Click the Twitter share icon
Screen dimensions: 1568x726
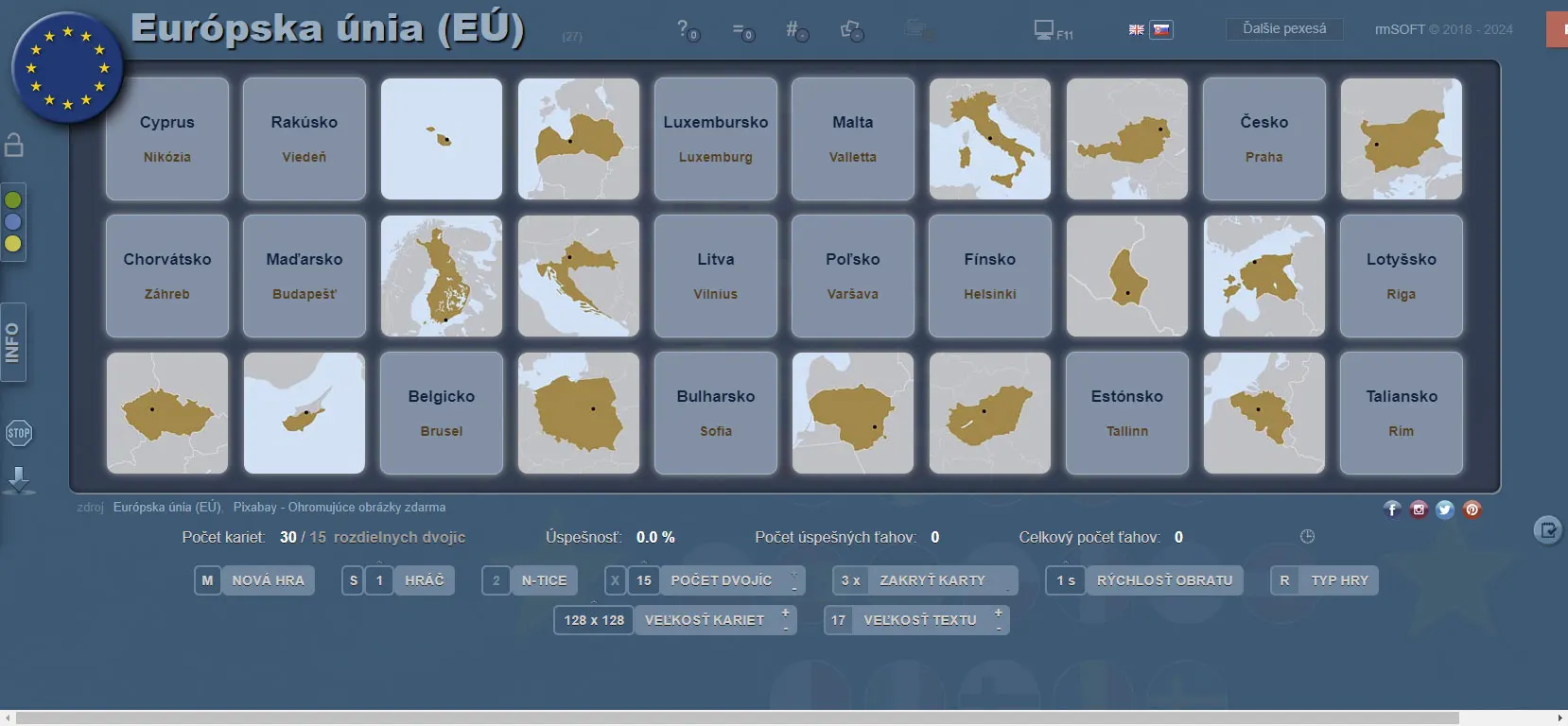click(x=1445, y=510)
